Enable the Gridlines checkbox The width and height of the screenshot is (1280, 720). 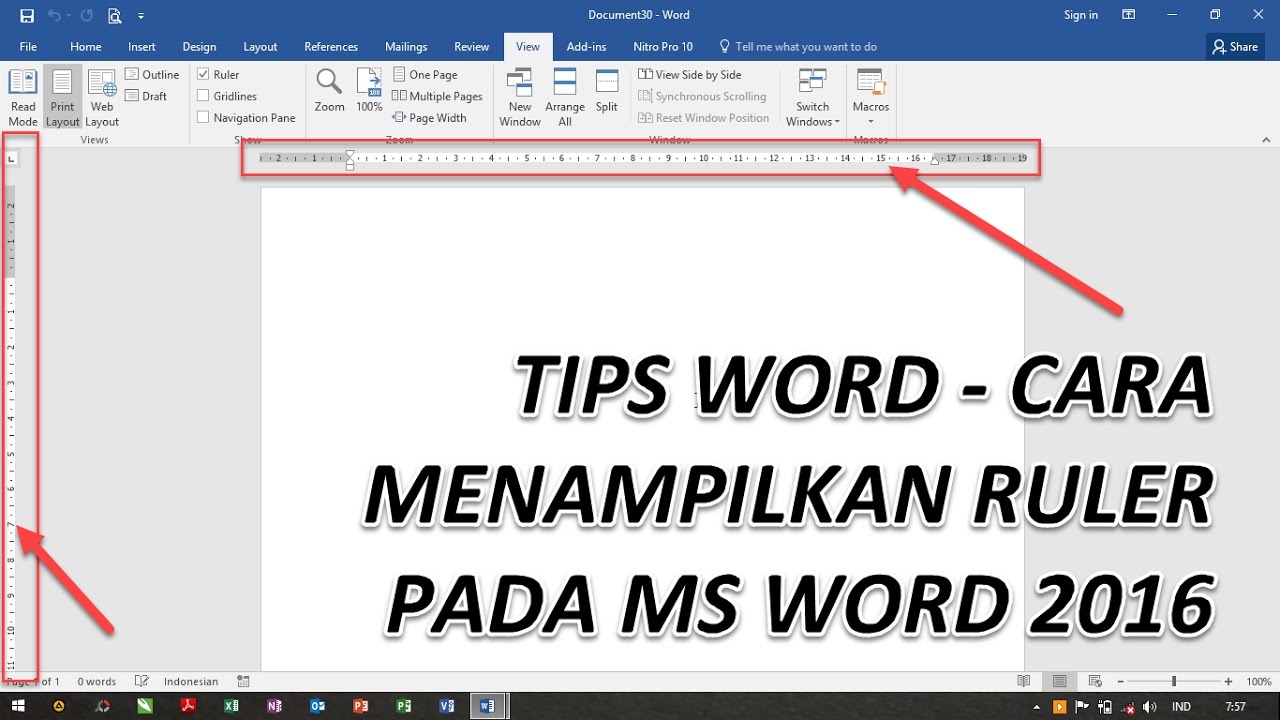click(203, 96)
